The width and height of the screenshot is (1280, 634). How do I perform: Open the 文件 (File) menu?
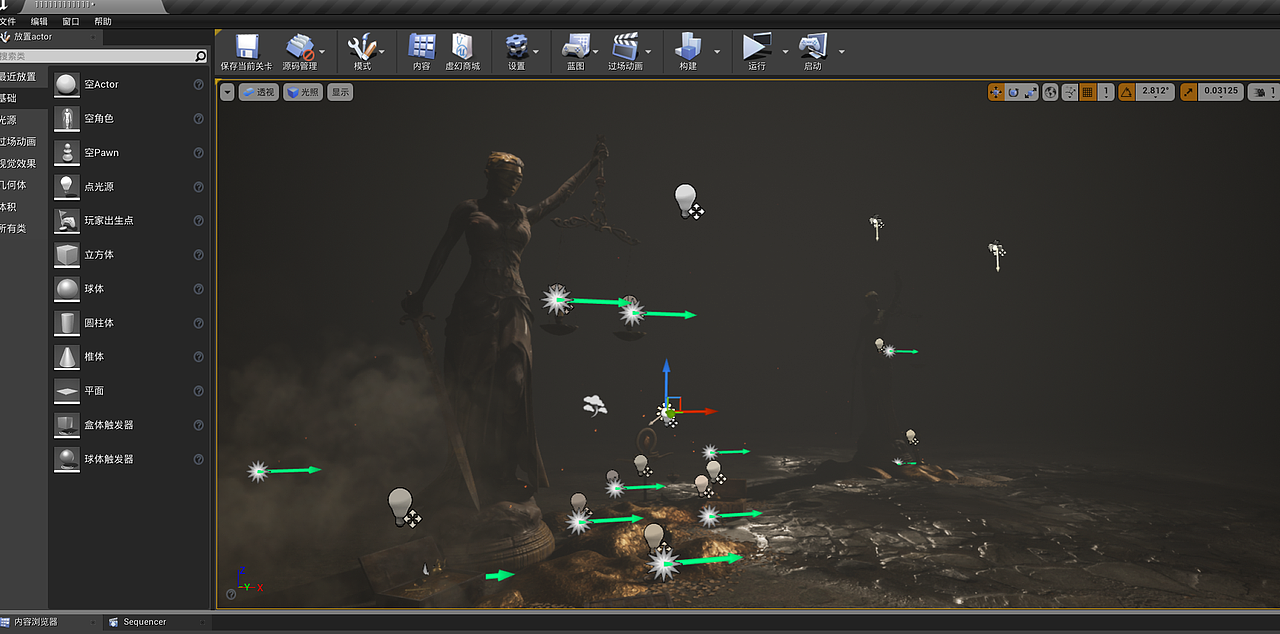tap(8, 21)
